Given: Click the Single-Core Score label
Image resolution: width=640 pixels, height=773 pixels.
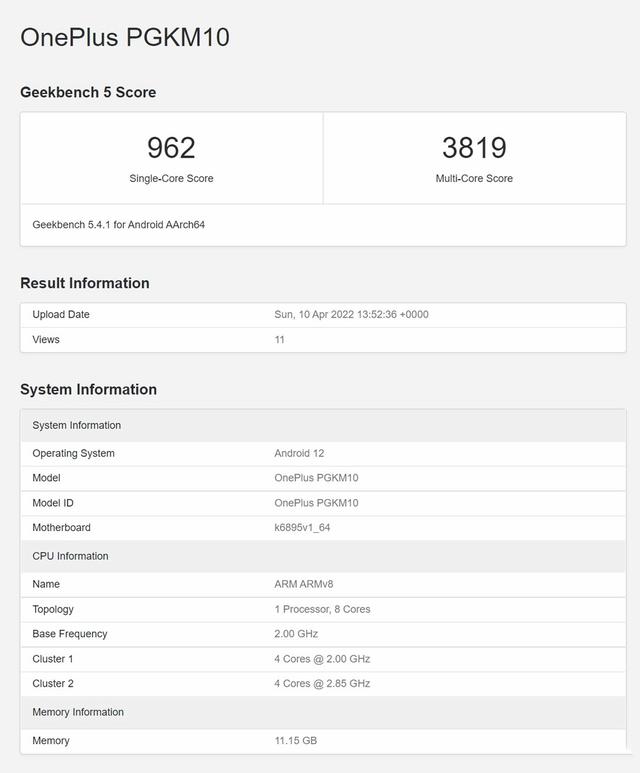Looking at the screenshot, I should tap(171, 178).
